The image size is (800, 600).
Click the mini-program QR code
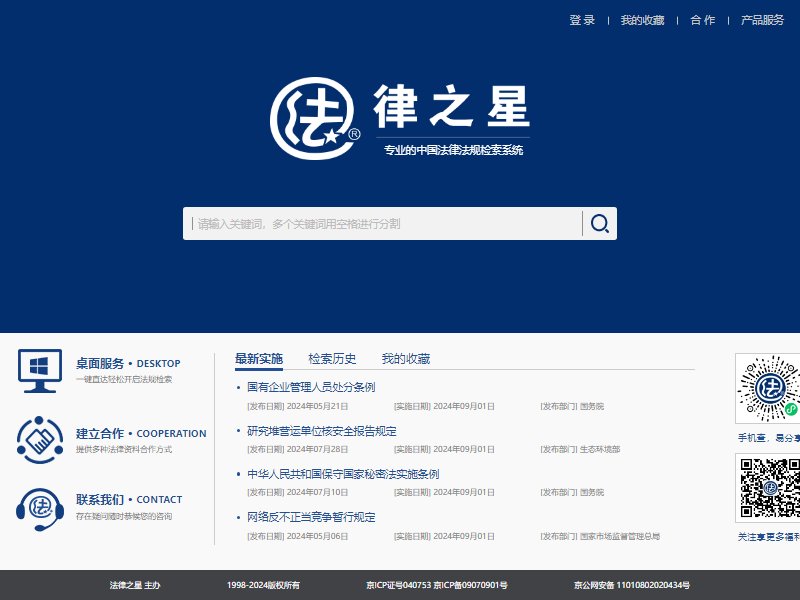[x=768, y=388]
